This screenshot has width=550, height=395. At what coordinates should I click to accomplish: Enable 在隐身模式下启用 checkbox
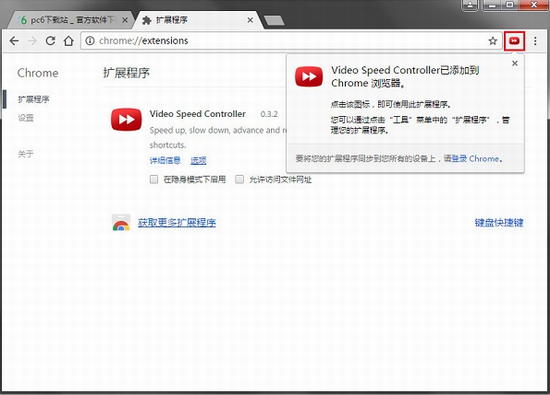pyautogui.click(x=154, y=180)
